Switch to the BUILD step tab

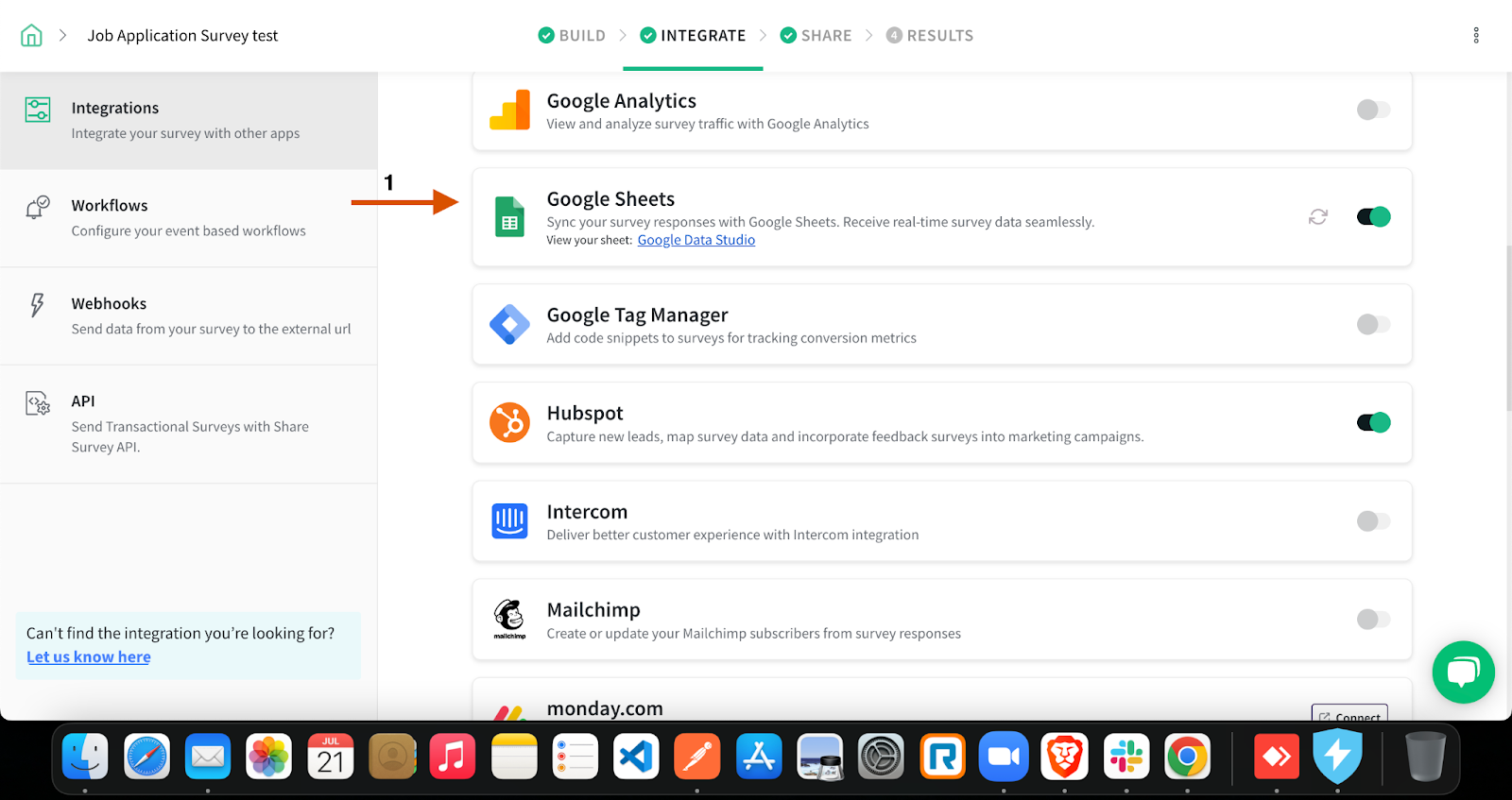point(572,36)
